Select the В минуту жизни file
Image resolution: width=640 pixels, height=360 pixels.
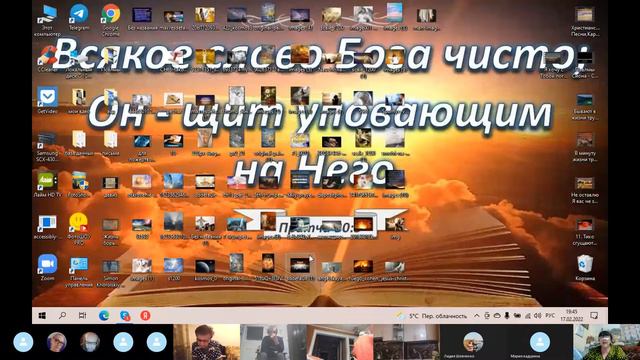(x=585, y=147)
